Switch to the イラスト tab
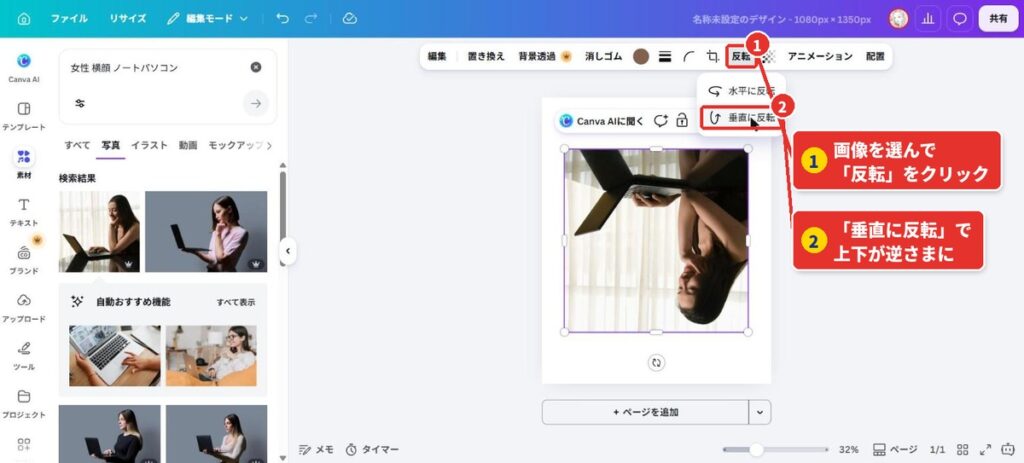 point(149,146)
